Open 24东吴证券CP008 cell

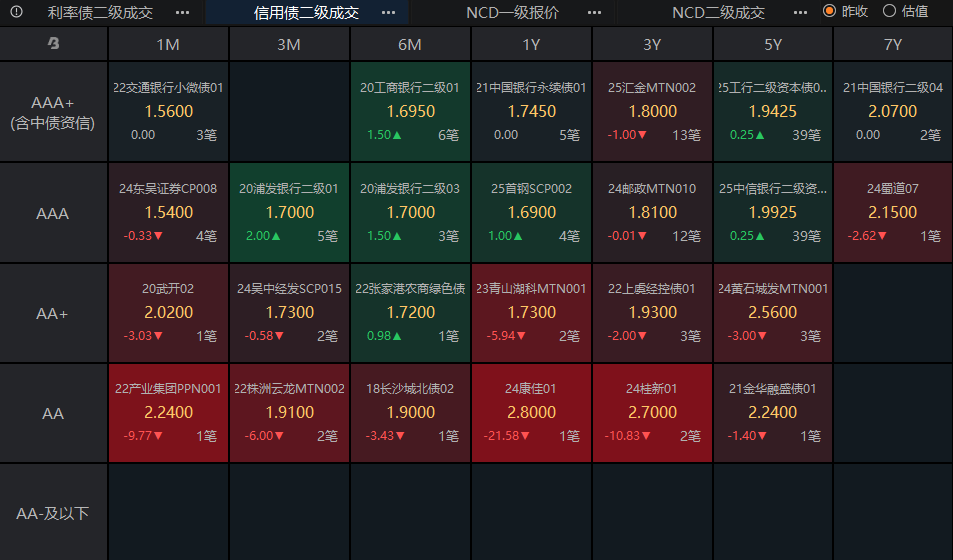point(168,213)
